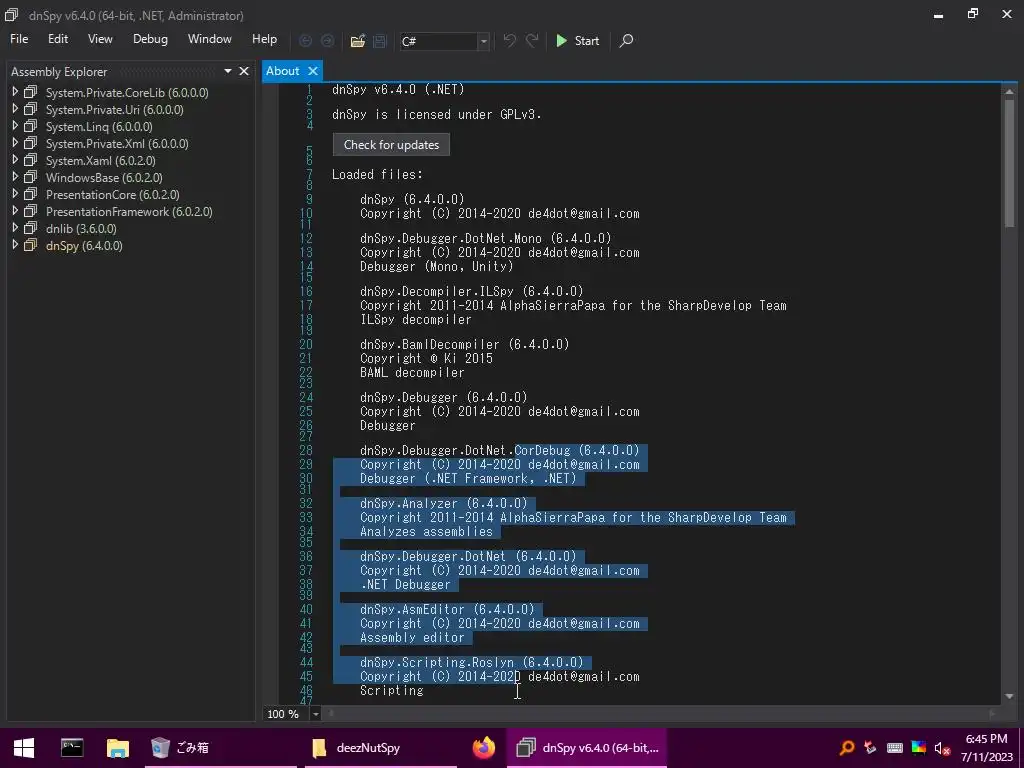The width and height of the screenshot is (1024, 768).
Task: Expand the dnSpy (6.4.0.0) node
Action: tap(15, 245)
